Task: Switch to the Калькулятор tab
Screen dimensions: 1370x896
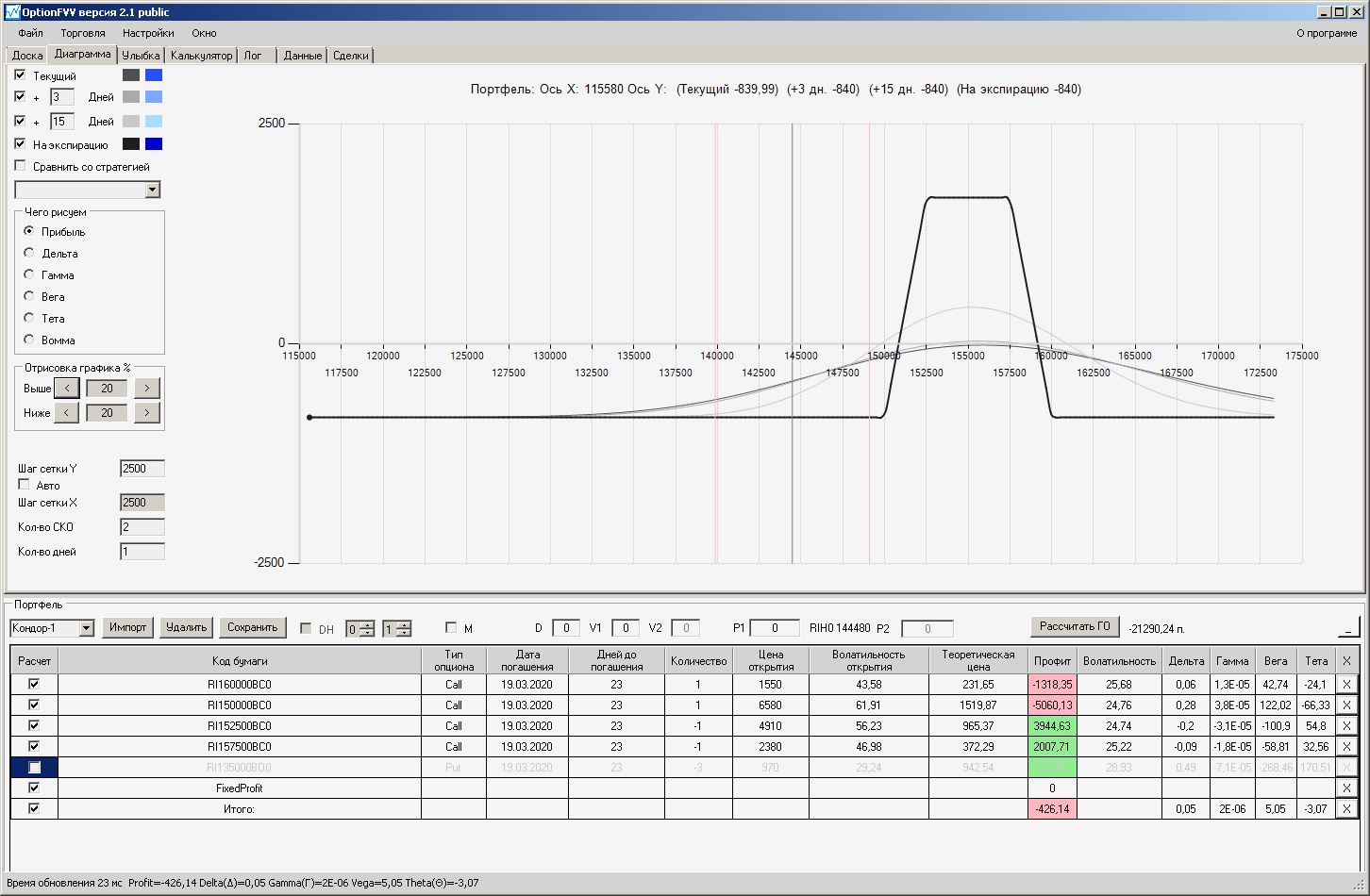Action: (201, 56)
